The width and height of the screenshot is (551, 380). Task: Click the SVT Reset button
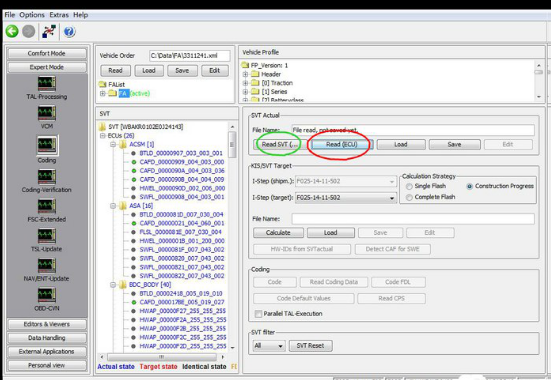pos(310,346)
